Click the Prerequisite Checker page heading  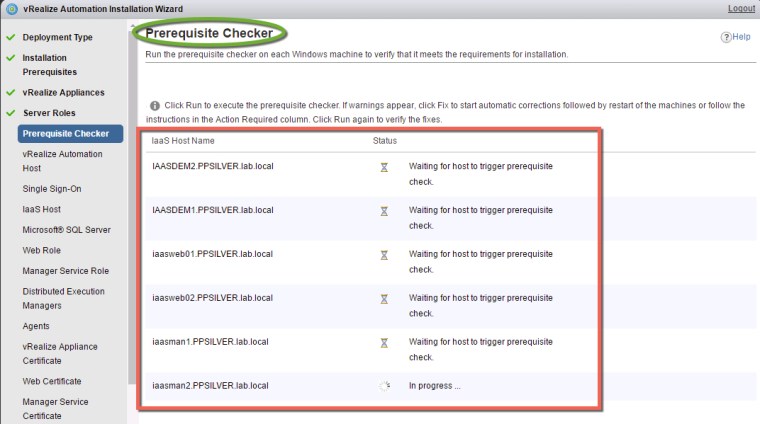pos(209,33)
